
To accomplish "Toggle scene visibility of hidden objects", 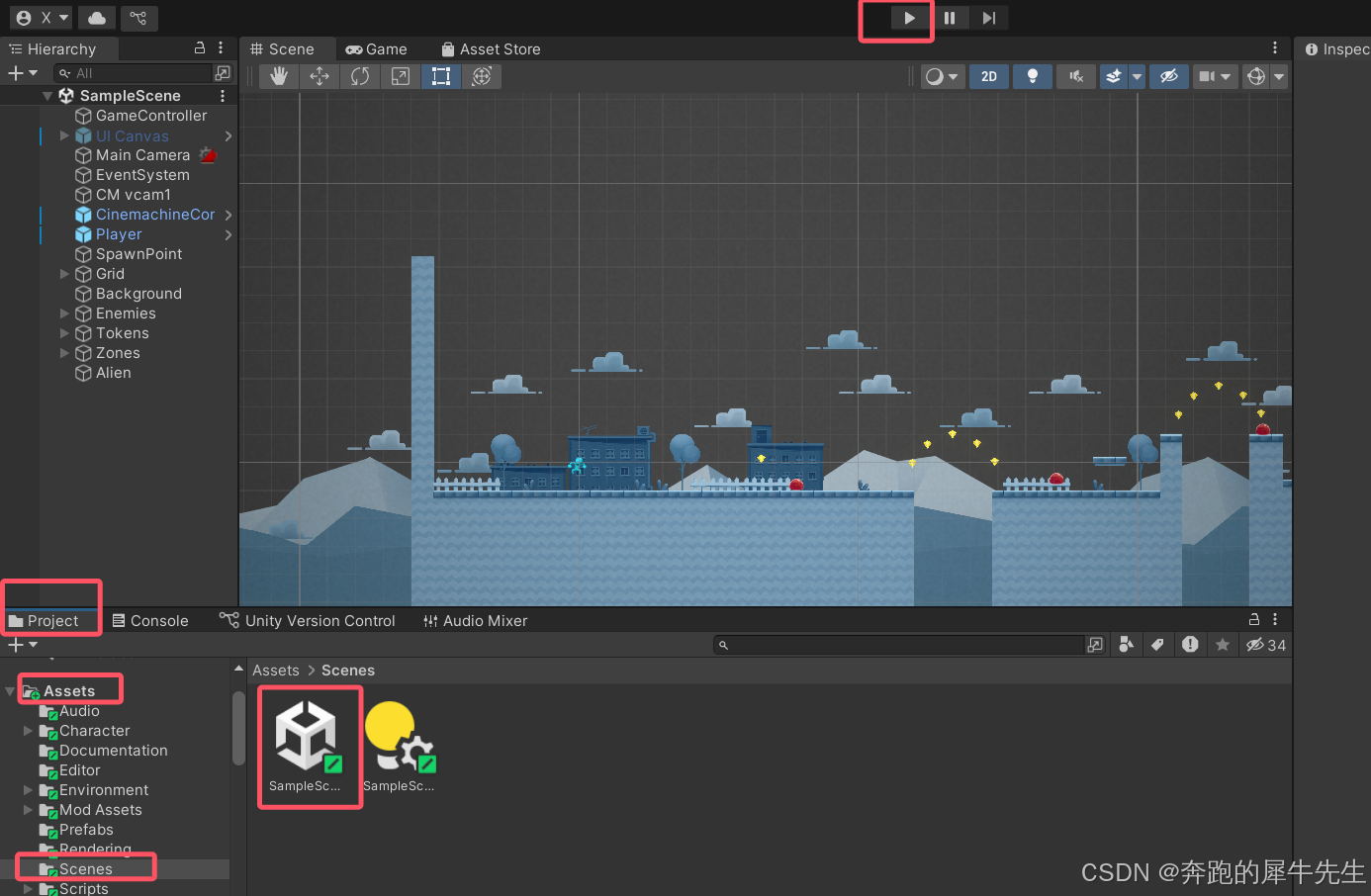I will [x=1169, y=76].
